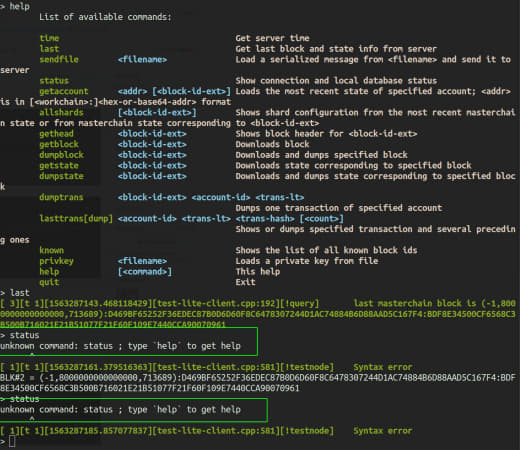Image resolution: width=520 pixels, height=450 pixels.
Task: Click the 'allshards' command entry
Action: pos(61,112)
